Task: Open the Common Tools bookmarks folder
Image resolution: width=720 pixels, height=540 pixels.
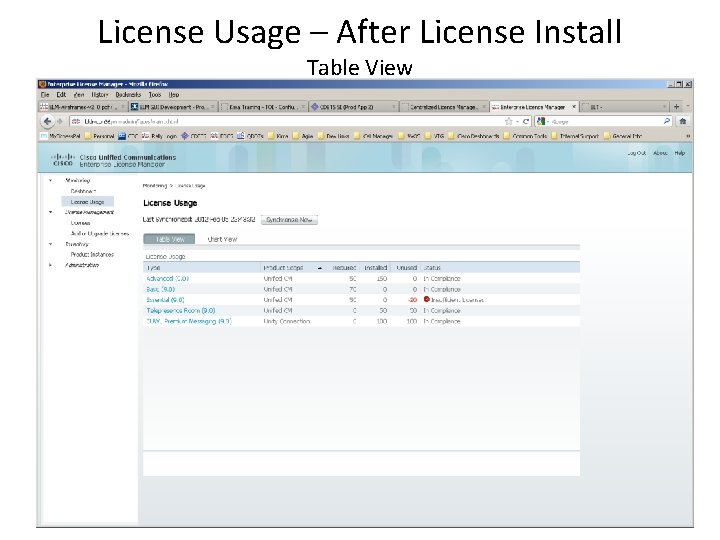Action: 525,136
